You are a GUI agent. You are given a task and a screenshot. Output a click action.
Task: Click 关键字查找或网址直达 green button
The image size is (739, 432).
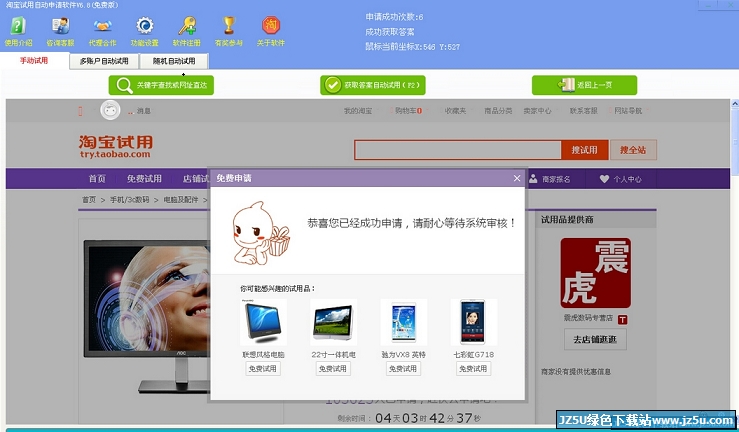pos(161,85)
